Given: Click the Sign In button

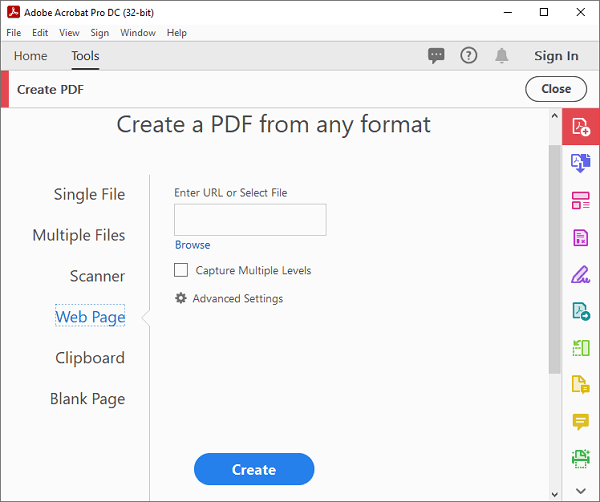Looking at the screenshot, I should coord(556,56).
